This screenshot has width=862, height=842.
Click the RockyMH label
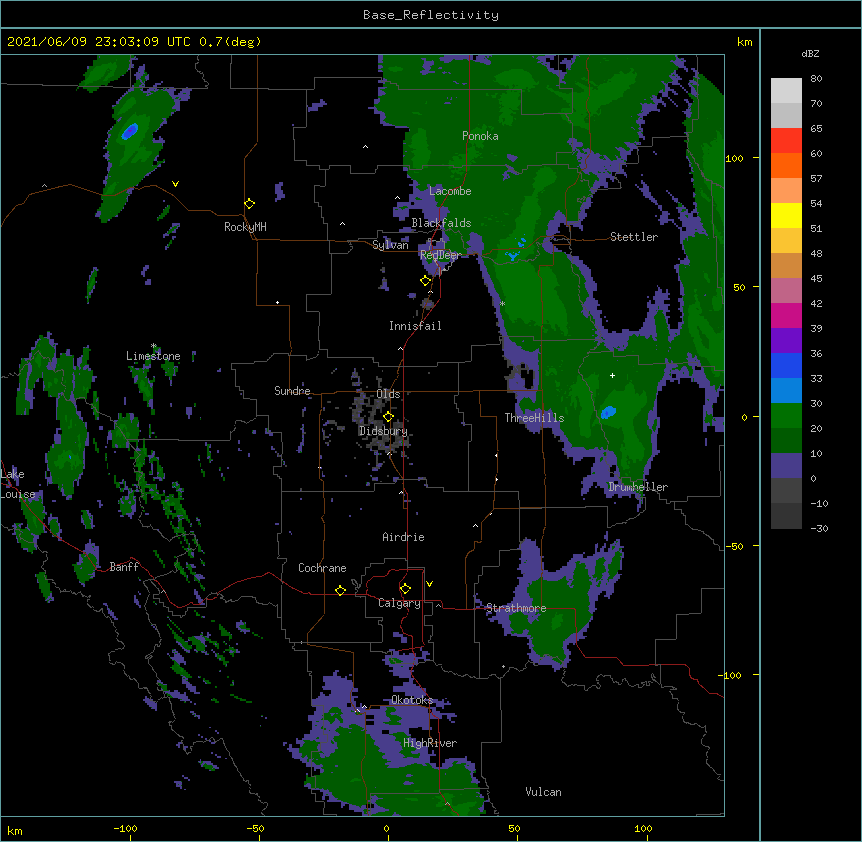245,227
